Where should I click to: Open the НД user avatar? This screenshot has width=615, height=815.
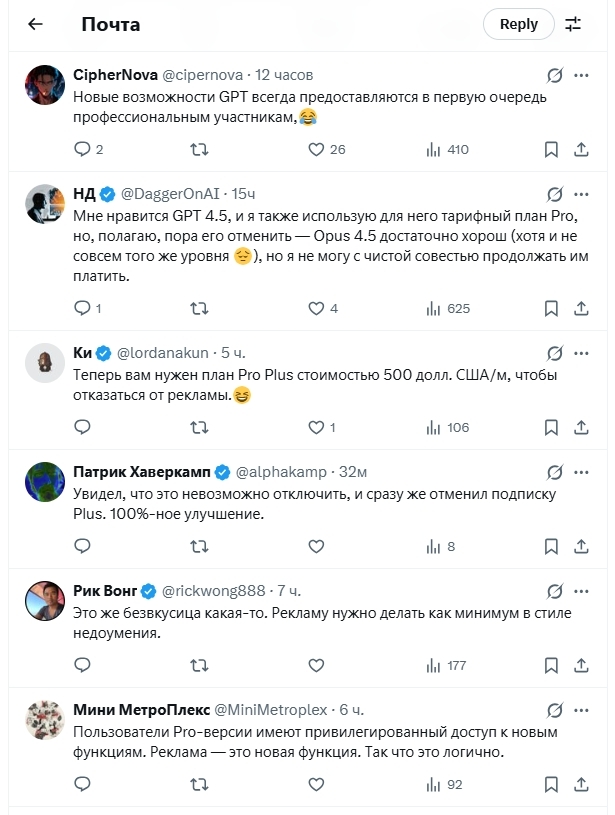[45, 203]
